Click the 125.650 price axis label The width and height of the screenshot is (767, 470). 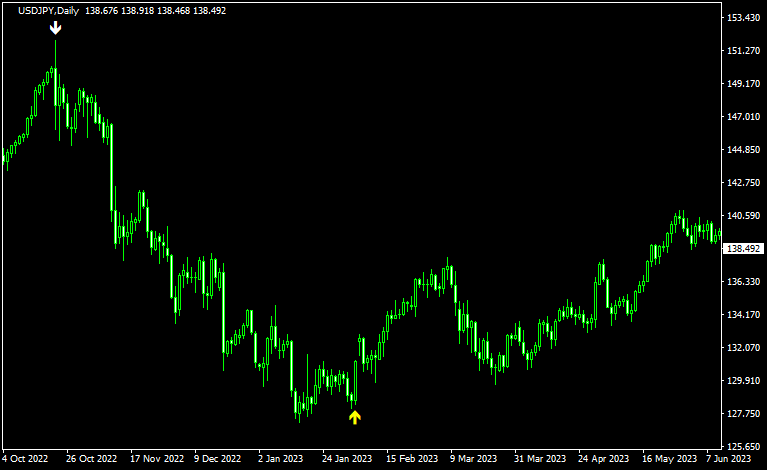pos(742,447)
